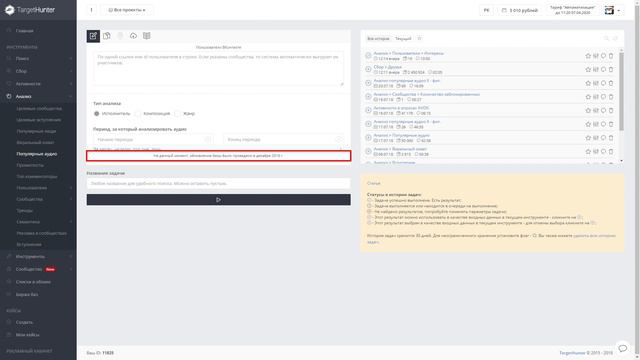Screen dimensions: 640x360
Task: Click the TargetHunter footer link
Action: coord(572,353)
